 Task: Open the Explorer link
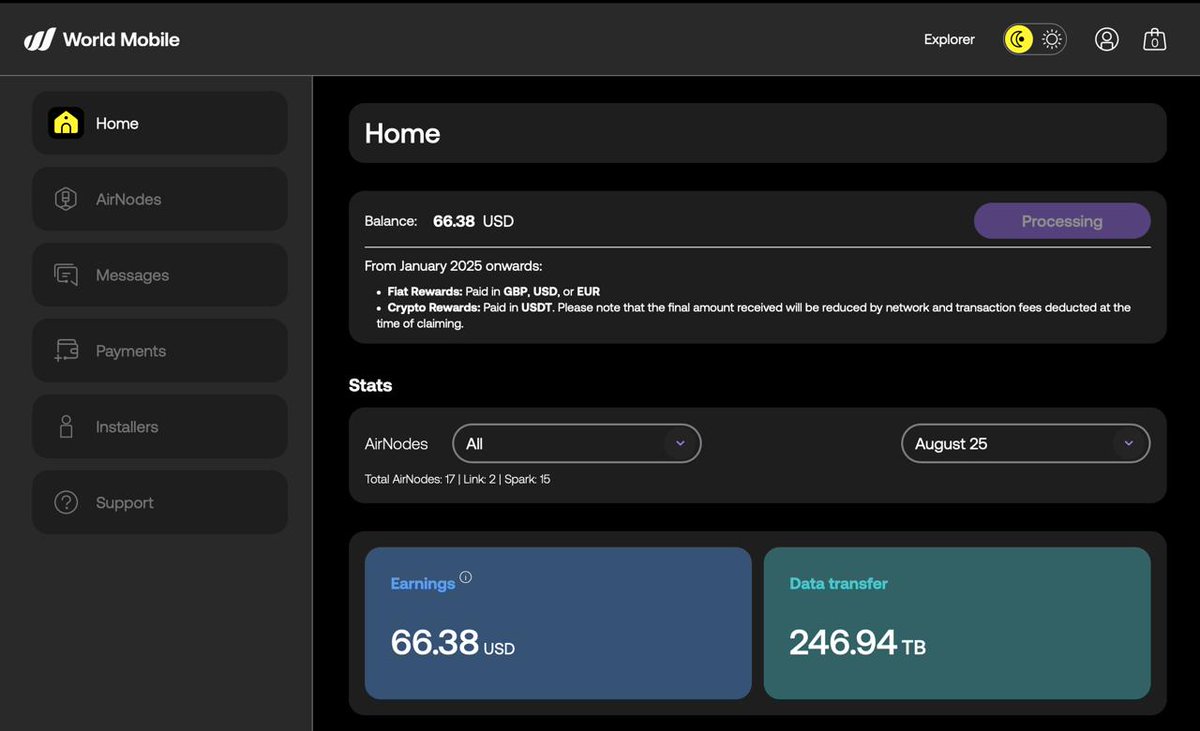[949, 40]
